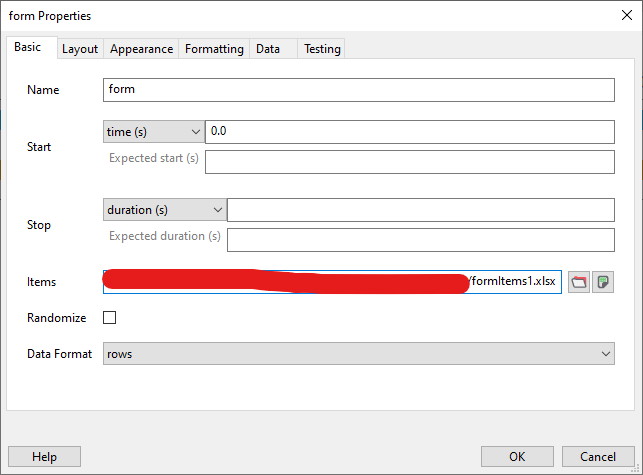Click the Expected duration (s) field
Screen dimensions: 643x475
pyautogui.click(x=420, y=240)
